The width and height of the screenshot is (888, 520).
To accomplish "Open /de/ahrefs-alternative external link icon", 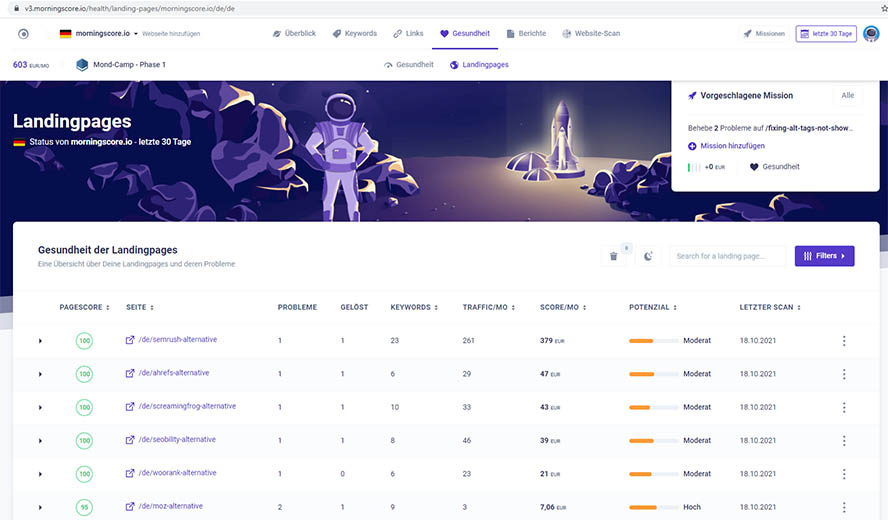I will pyautogui.click(x=130, y=373).
